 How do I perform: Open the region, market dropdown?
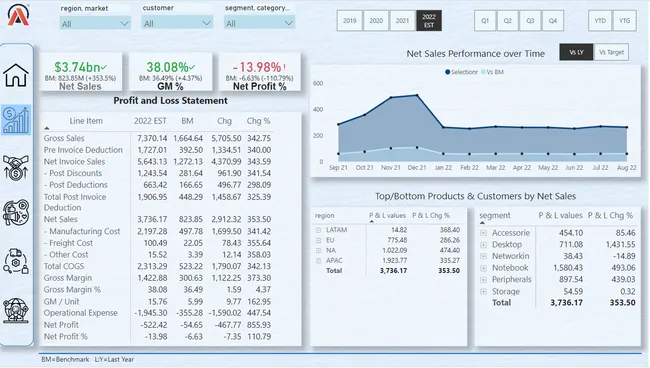point(95,24)
